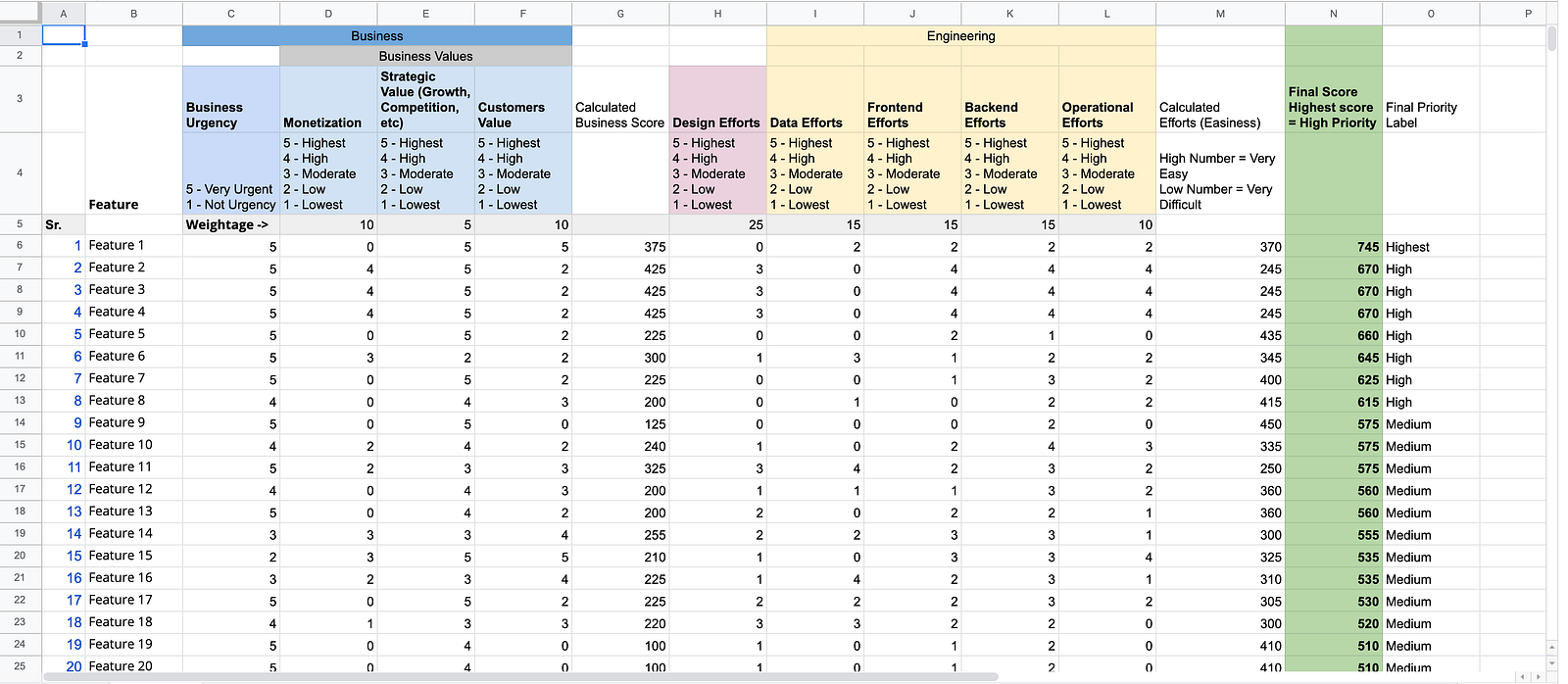Click the blue 'Business' merged header cell
1568x684 pixels.
point(377,35)
